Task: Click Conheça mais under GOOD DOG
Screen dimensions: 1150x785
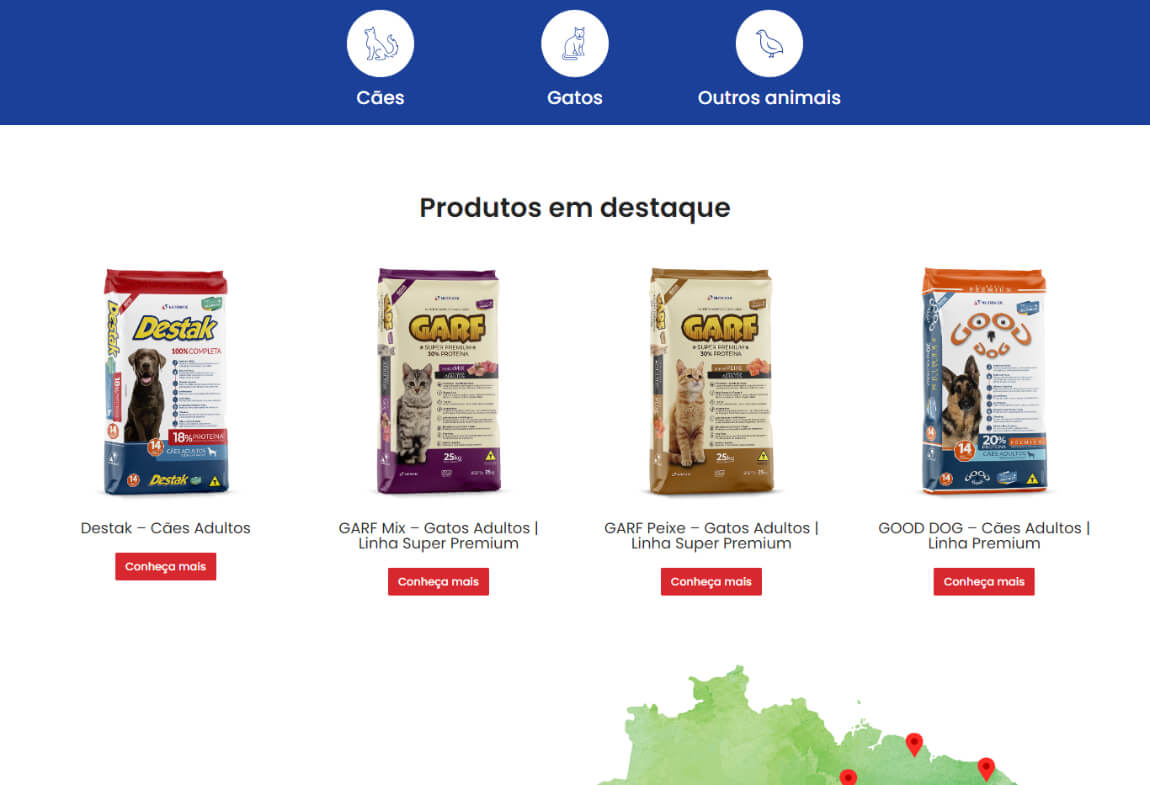Action: [984, 582]
